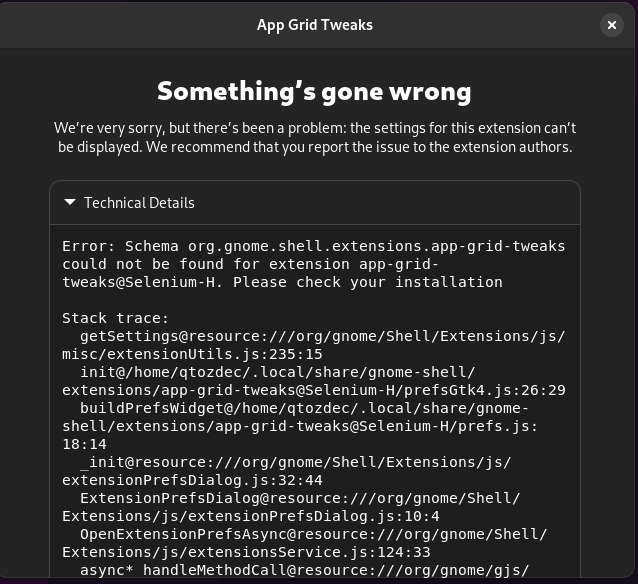The height and width of the screenshot is (584, 638).
Task: Click the OpenExtensionPrefsAsync@resource stack trace line
Action: click(313, 534)
